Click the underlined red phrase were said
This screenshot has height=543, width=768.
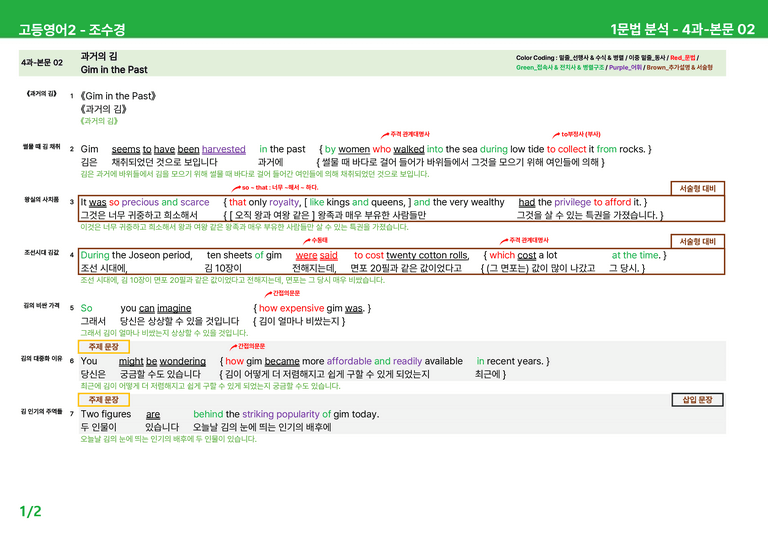316,256
